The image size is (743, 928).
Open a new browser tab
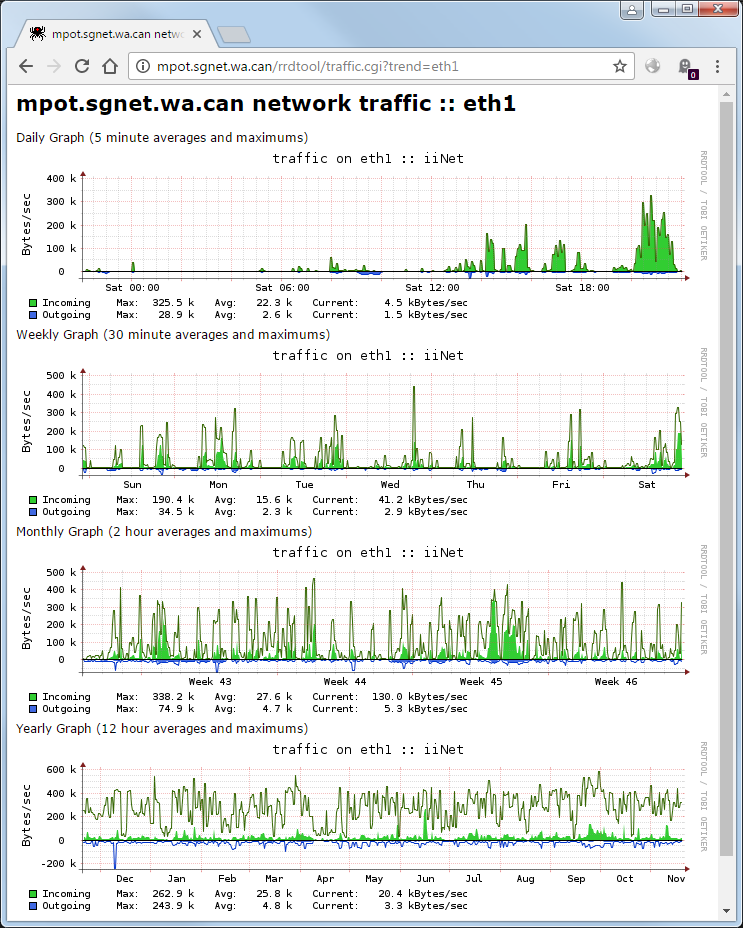click(x=234, y=35)
